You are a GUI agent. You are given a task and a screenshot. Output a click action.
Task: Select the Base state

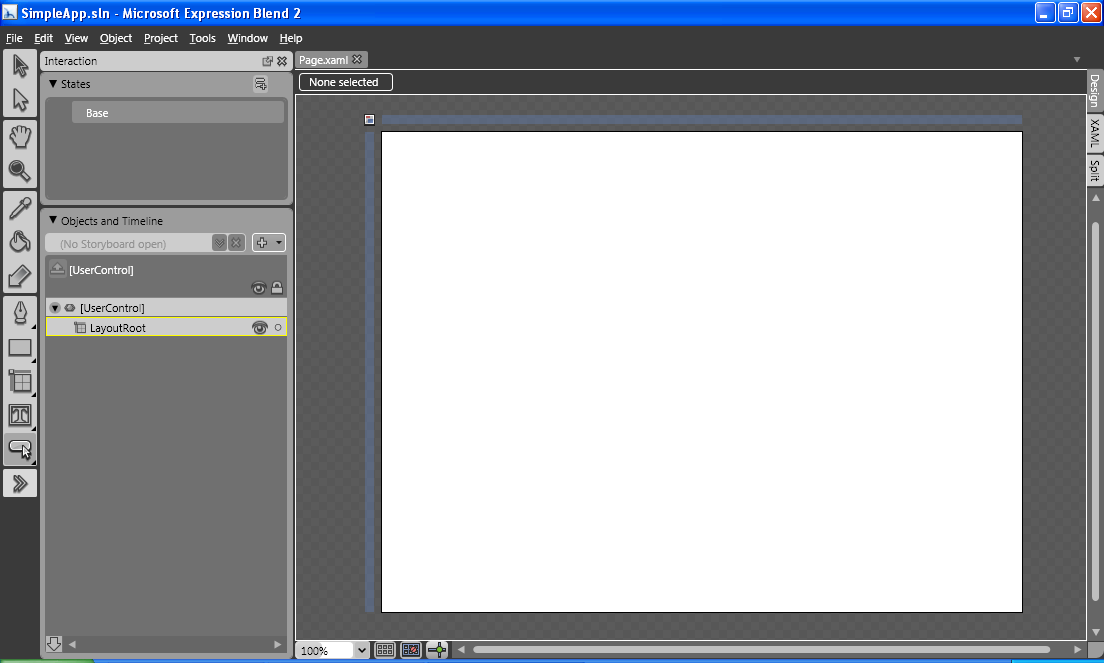[177, 113]
